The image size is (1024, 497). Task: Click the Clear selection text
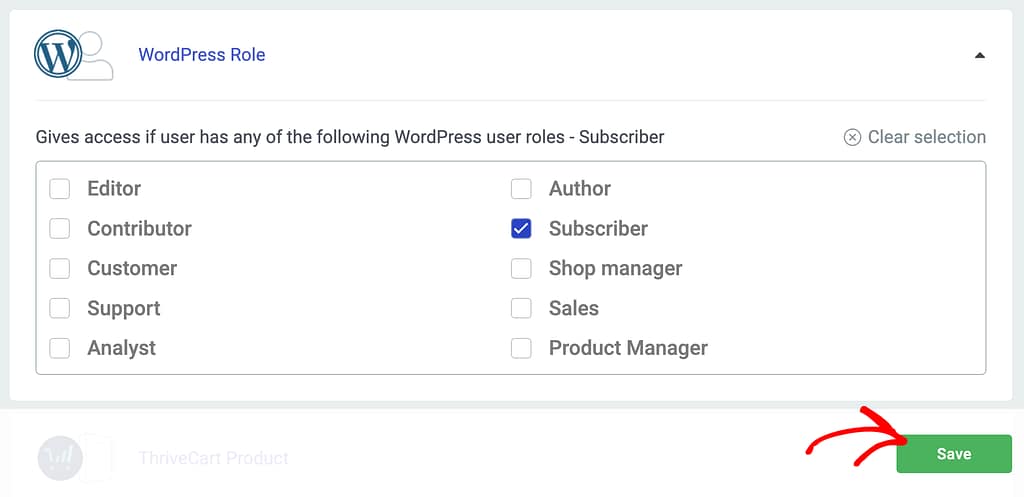click(x=926, y=137)
